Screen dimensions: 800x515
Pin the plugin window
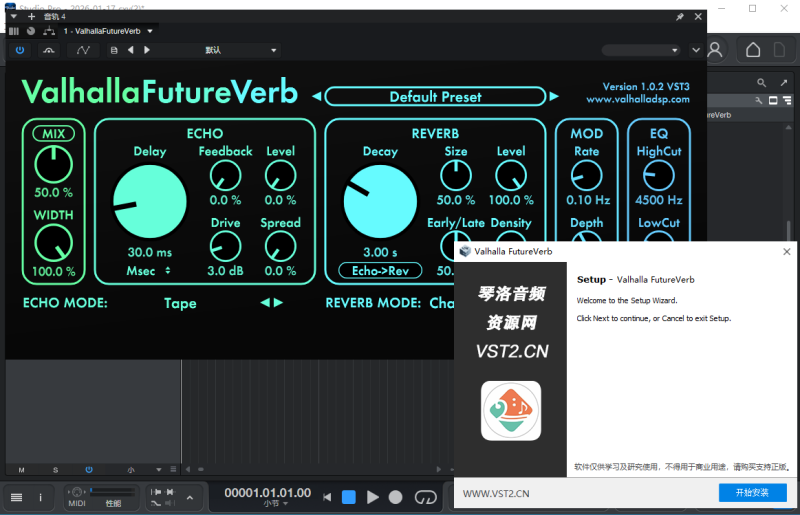pos(680,17)
